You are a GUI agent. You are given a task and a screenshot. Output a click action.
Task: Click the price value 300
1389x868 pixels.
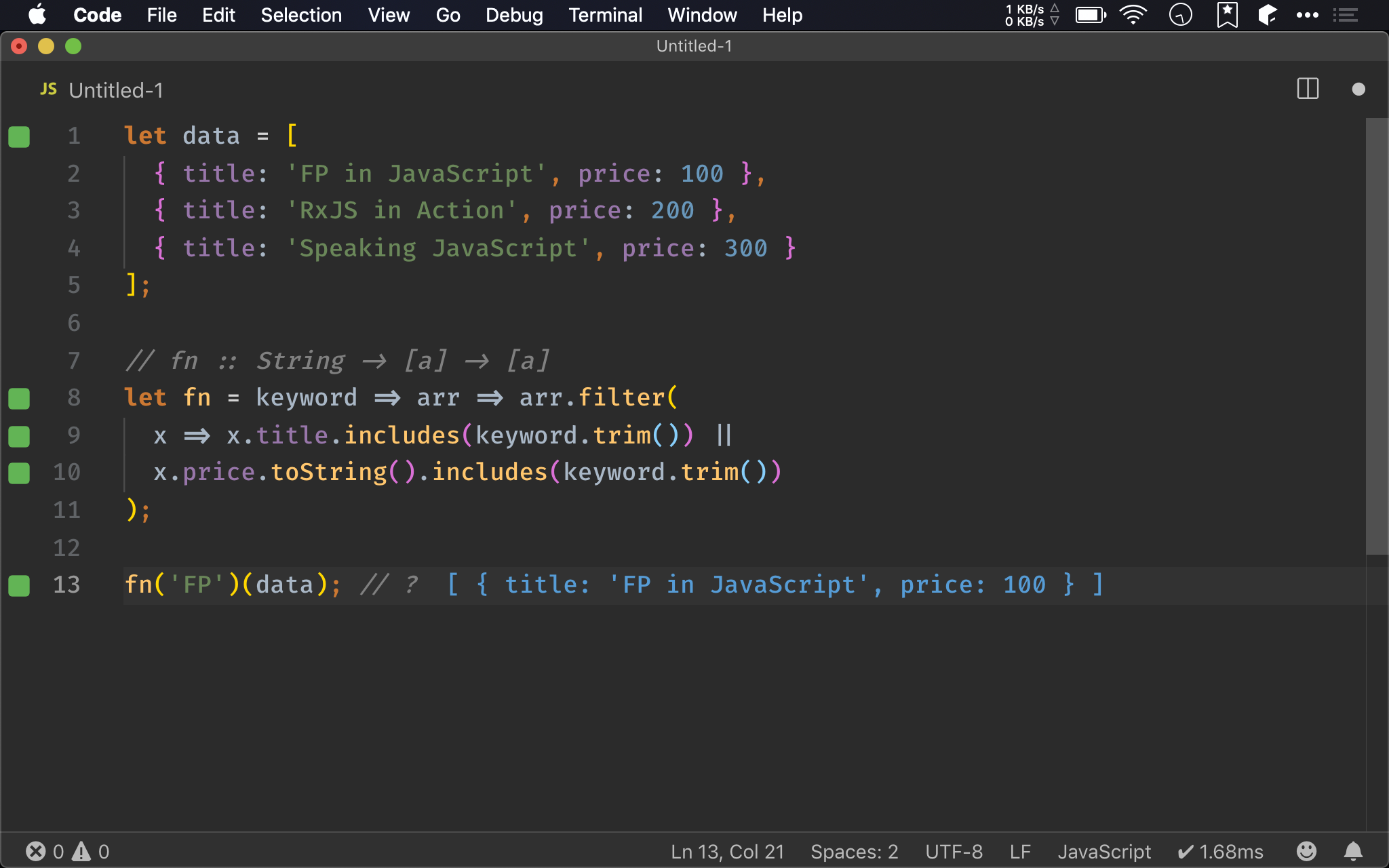pyautogui.click(x=745, y=248)
